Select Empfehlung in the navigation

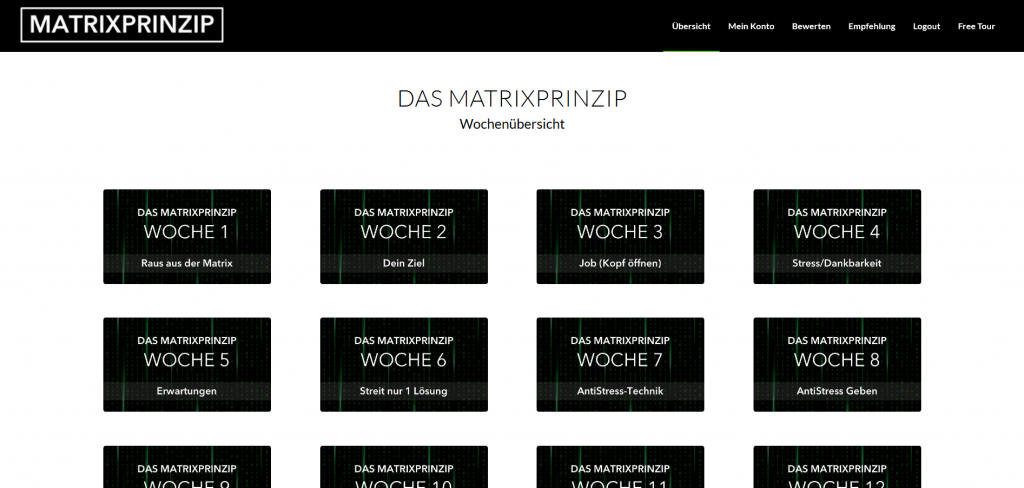coord(872,26)
